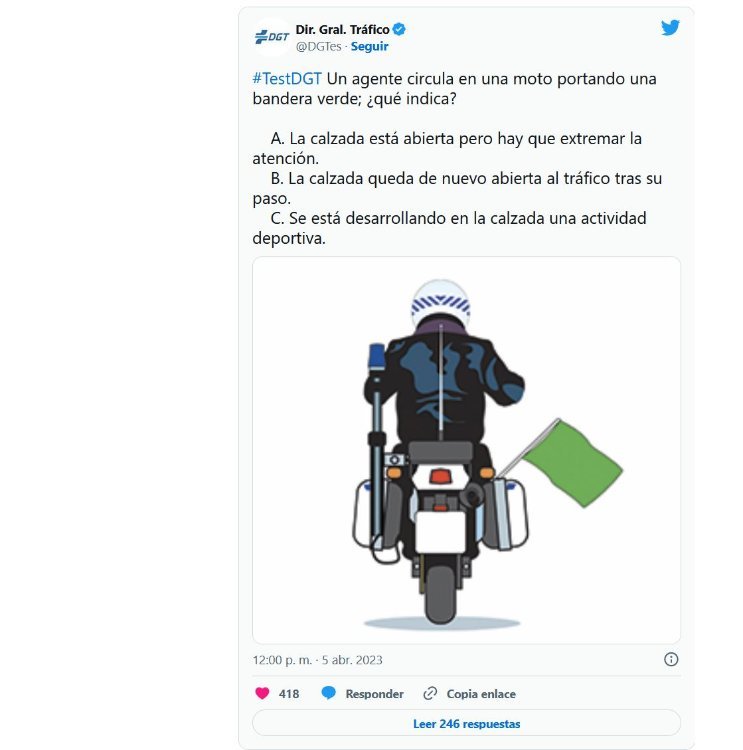Click the blue beacon light in the illustration
Screen dimensions: 743x750
click(x=377, y=355)
